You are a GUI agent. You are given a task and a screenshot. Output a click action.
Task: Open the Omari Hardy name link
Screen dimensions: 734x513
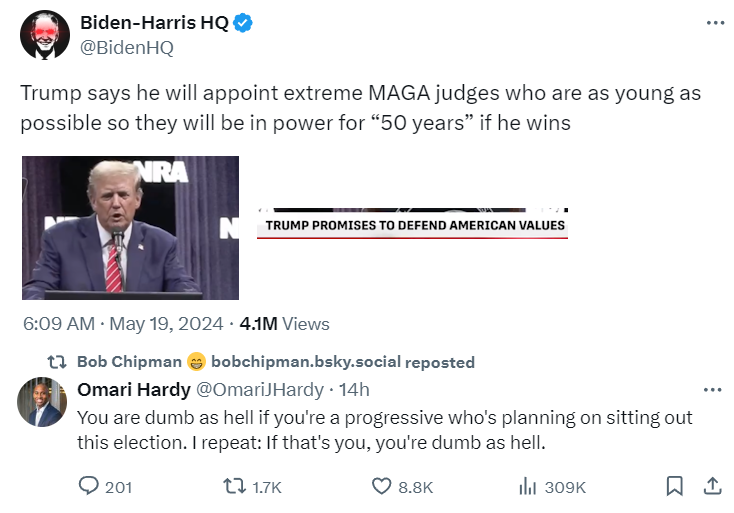126,390
